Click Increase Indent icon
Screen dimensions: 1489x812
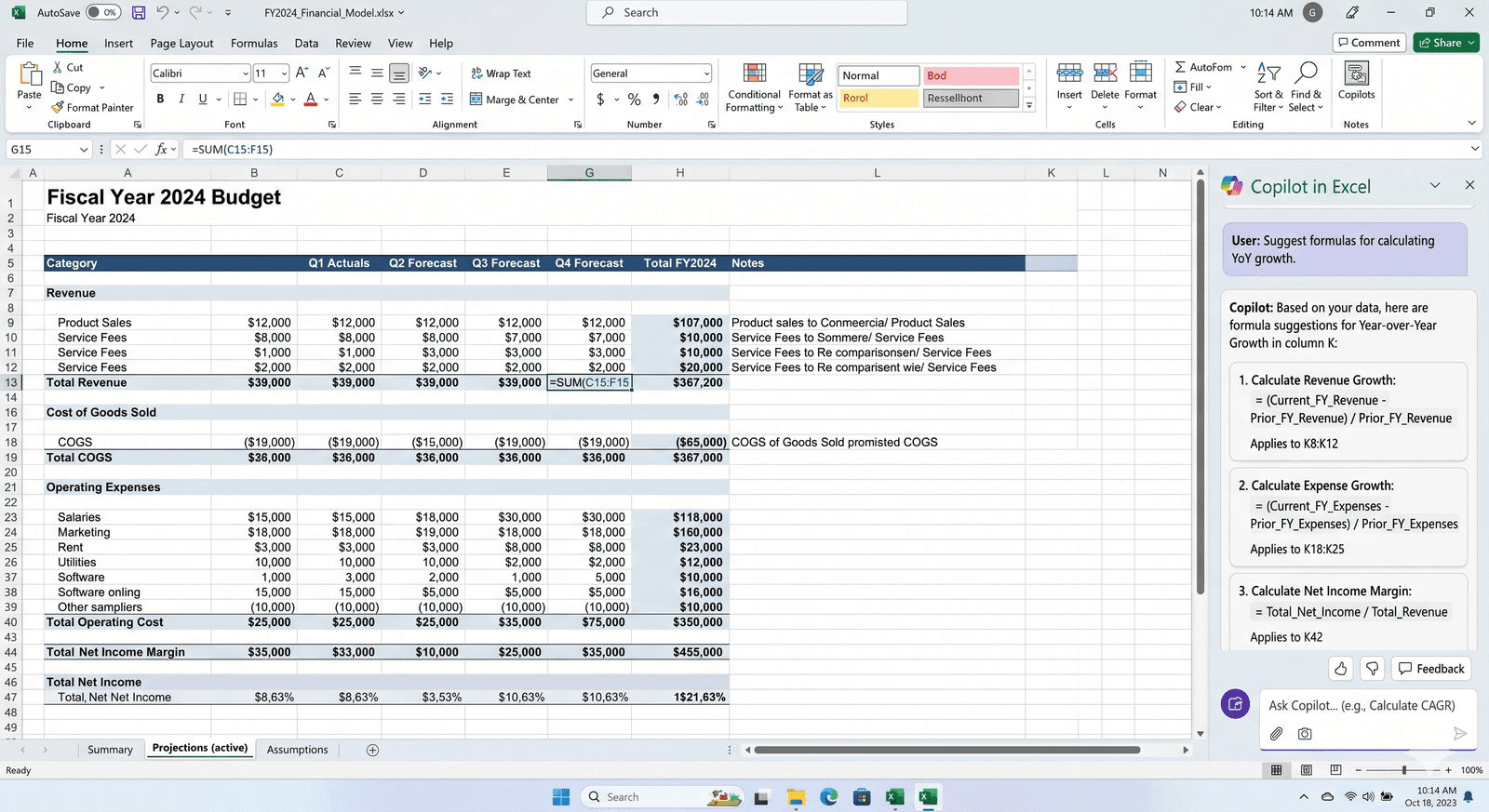pos(447,99)
